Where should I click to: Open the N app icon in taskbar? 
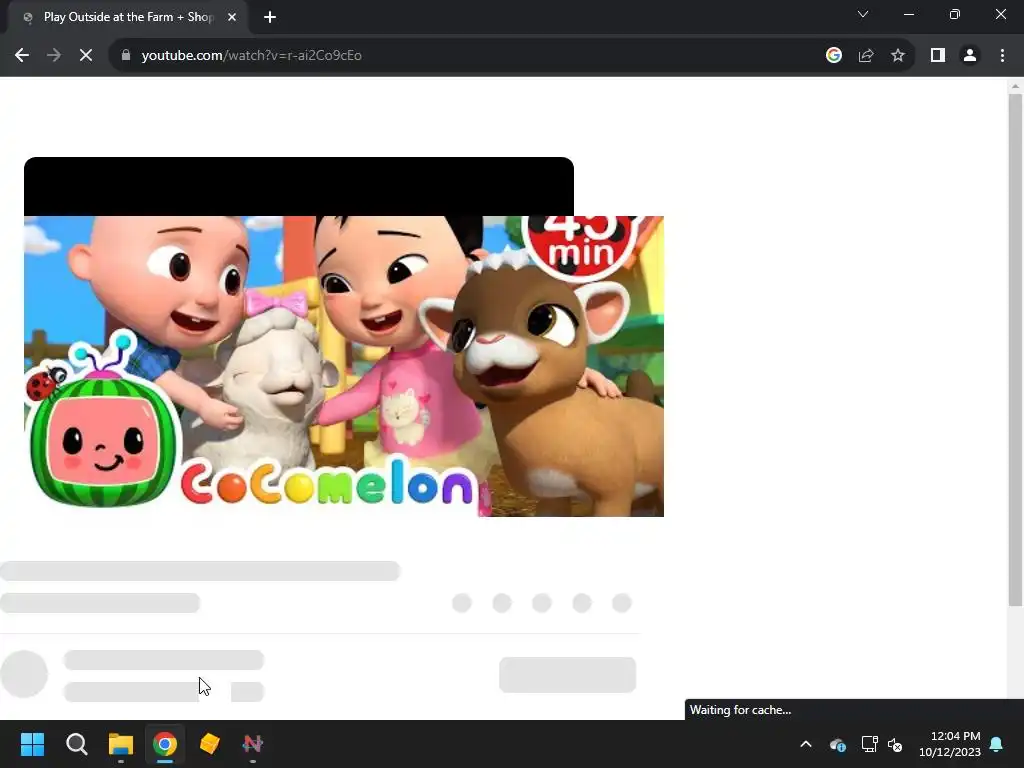pos(253,744)
